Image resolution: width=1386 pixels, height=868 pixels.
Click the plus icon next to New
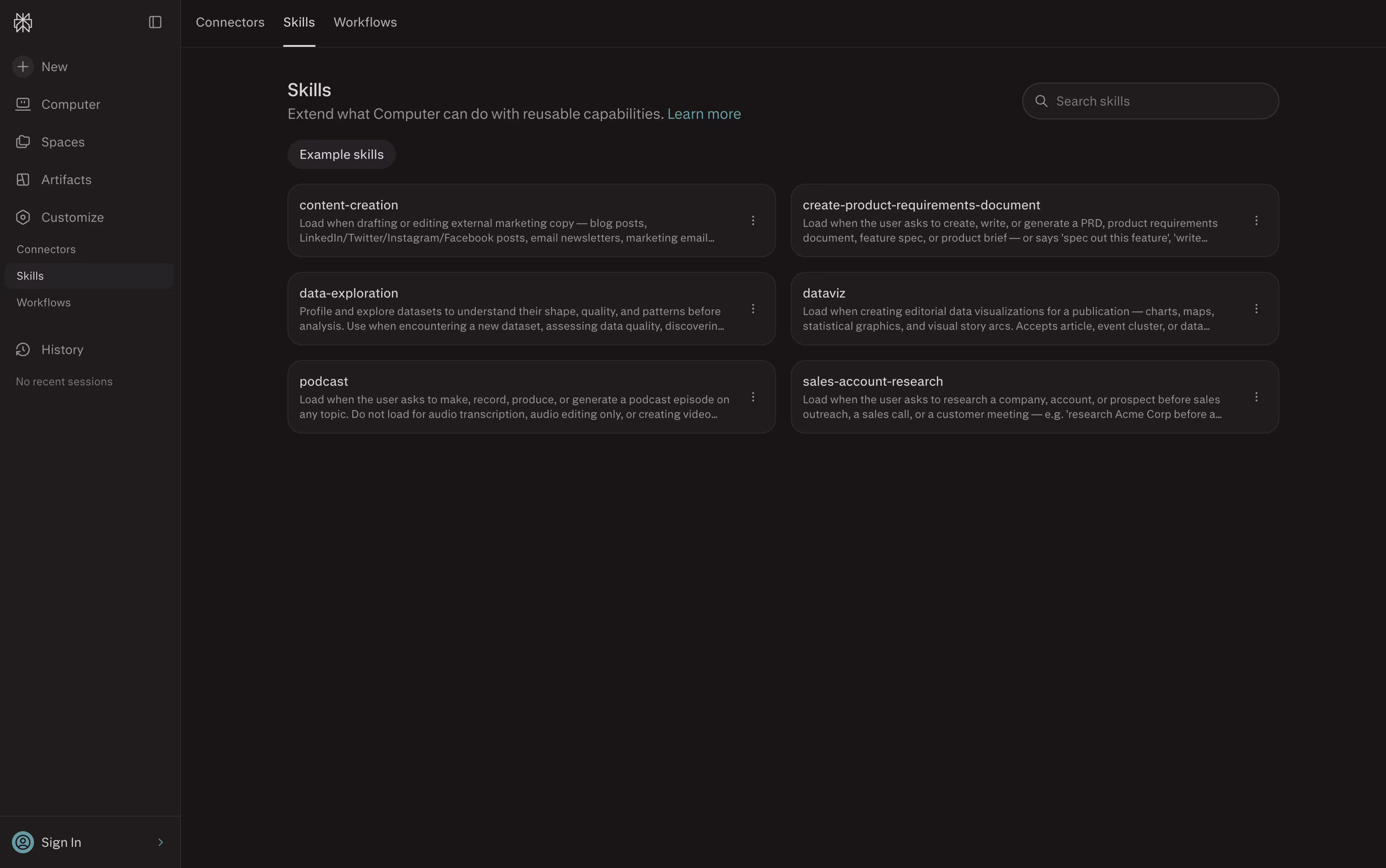click(23, 67)
